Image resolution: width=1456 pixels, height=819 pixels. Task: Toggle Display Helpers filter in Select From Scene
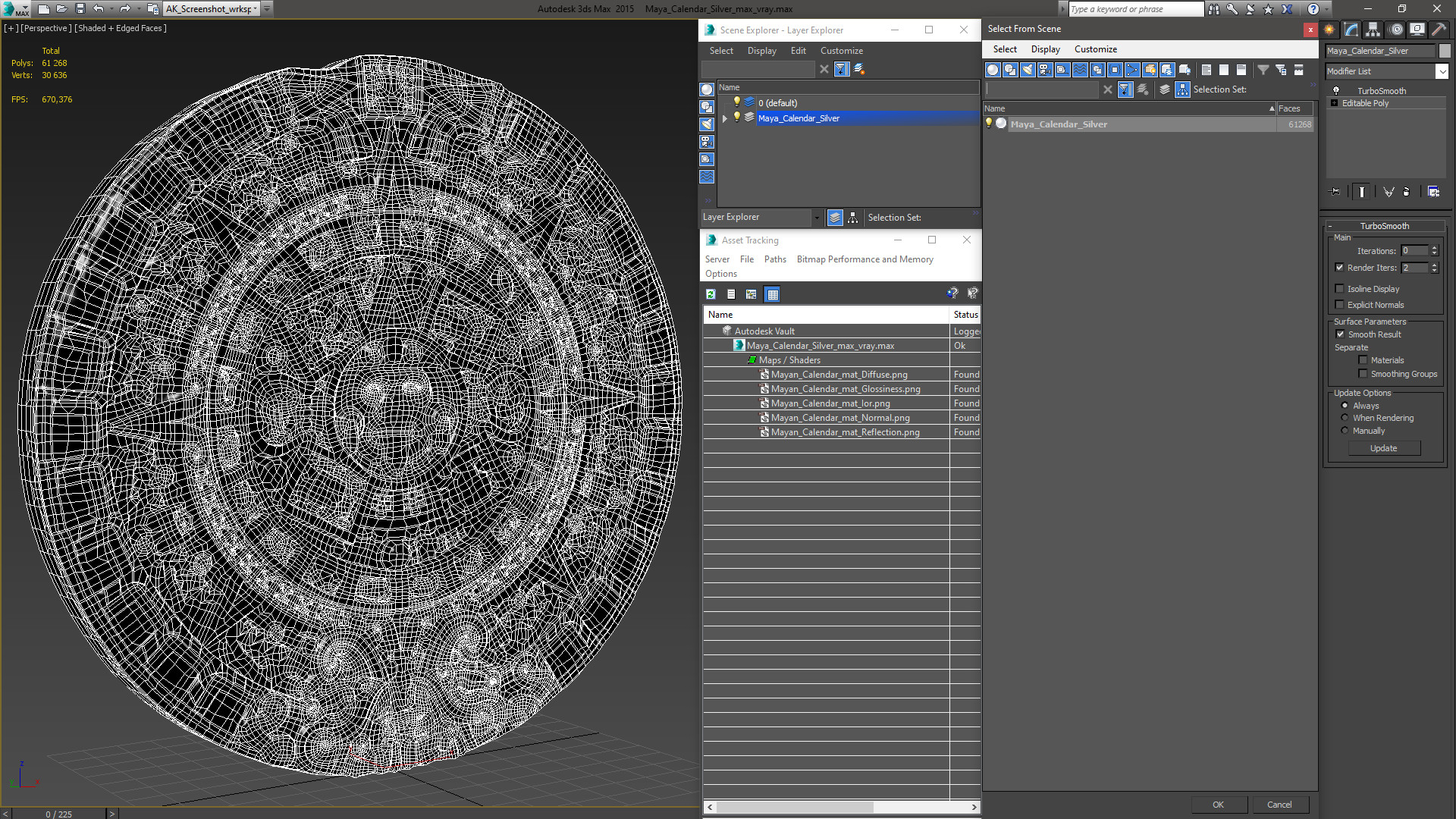click(1062, 70)
